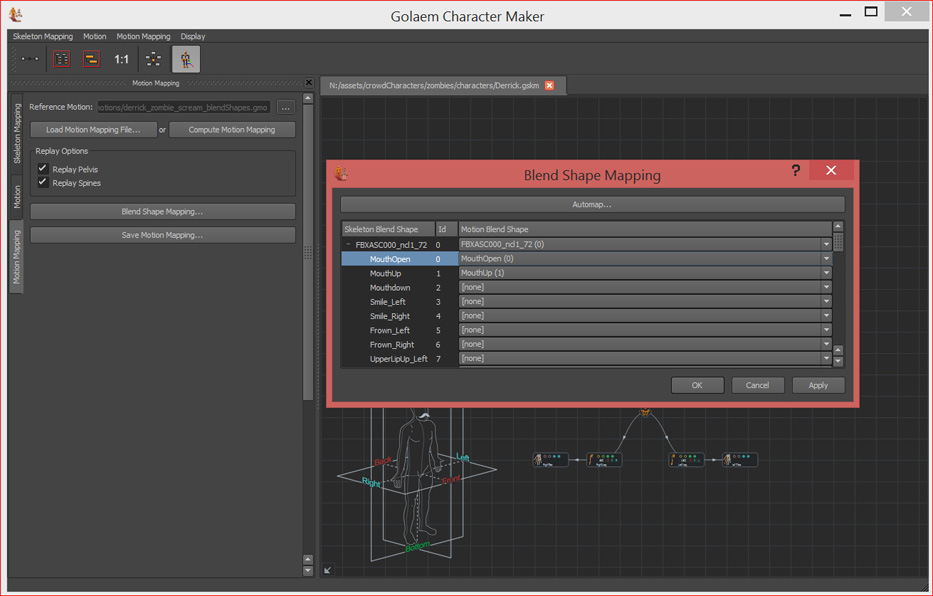The height and width of the screenshot is (596, 933).
Task: Select the leftmost foot node in graph
Action: [x=550, y=459]
